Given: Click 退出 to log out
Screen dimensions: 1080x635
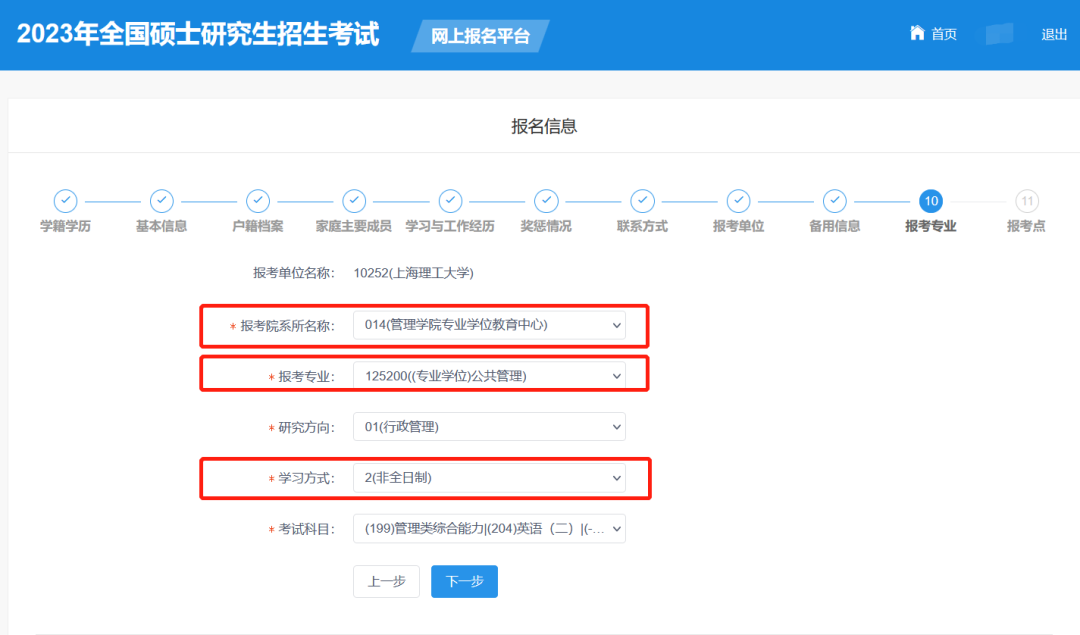Looking at the screenshot, I should pyautogui.click(x=1054, y=34).
